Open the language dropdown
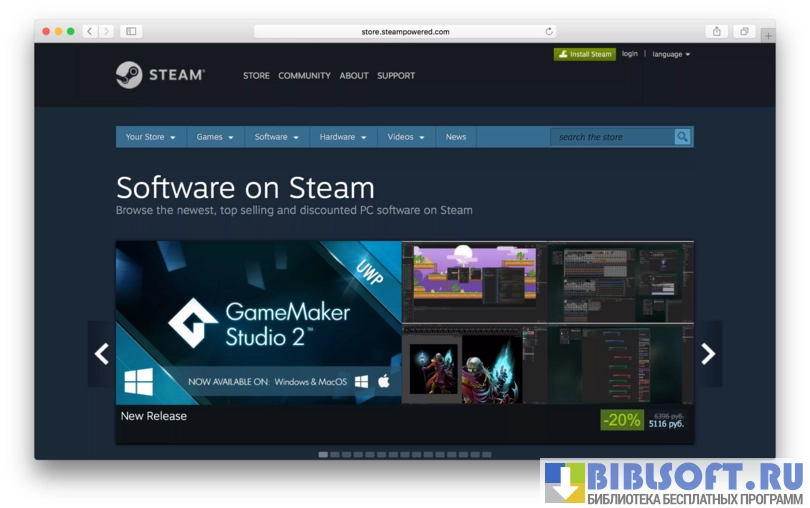Image resolution: width=810 pixels, height=508 pixels. (x=671, y=54)
